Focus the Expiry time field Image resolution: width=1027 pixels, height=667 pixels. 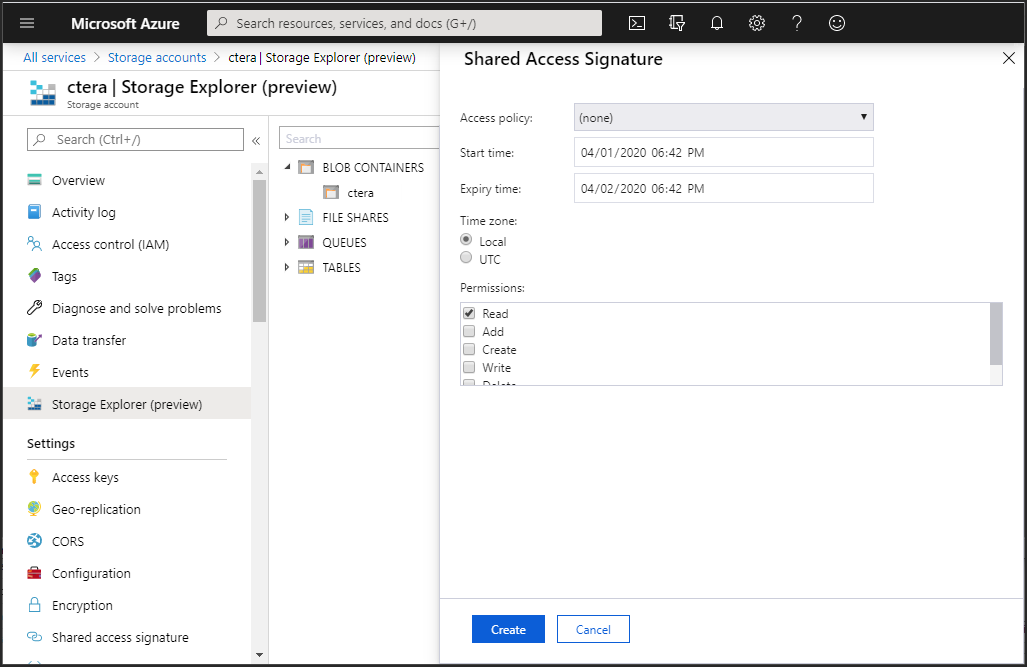click(x=724, y=188)
